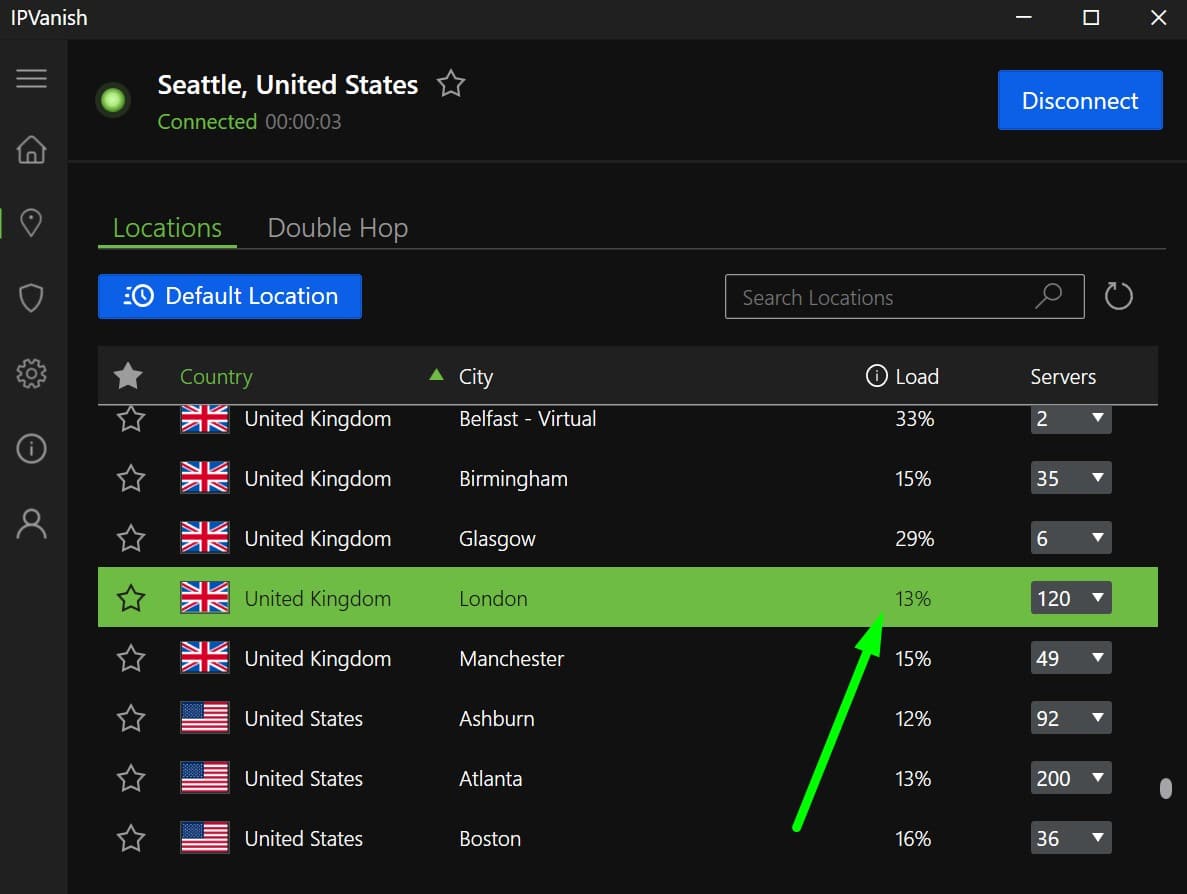The image size is (1187, 894).
Task: Sort by the Country column header
Action: [216, 376]
